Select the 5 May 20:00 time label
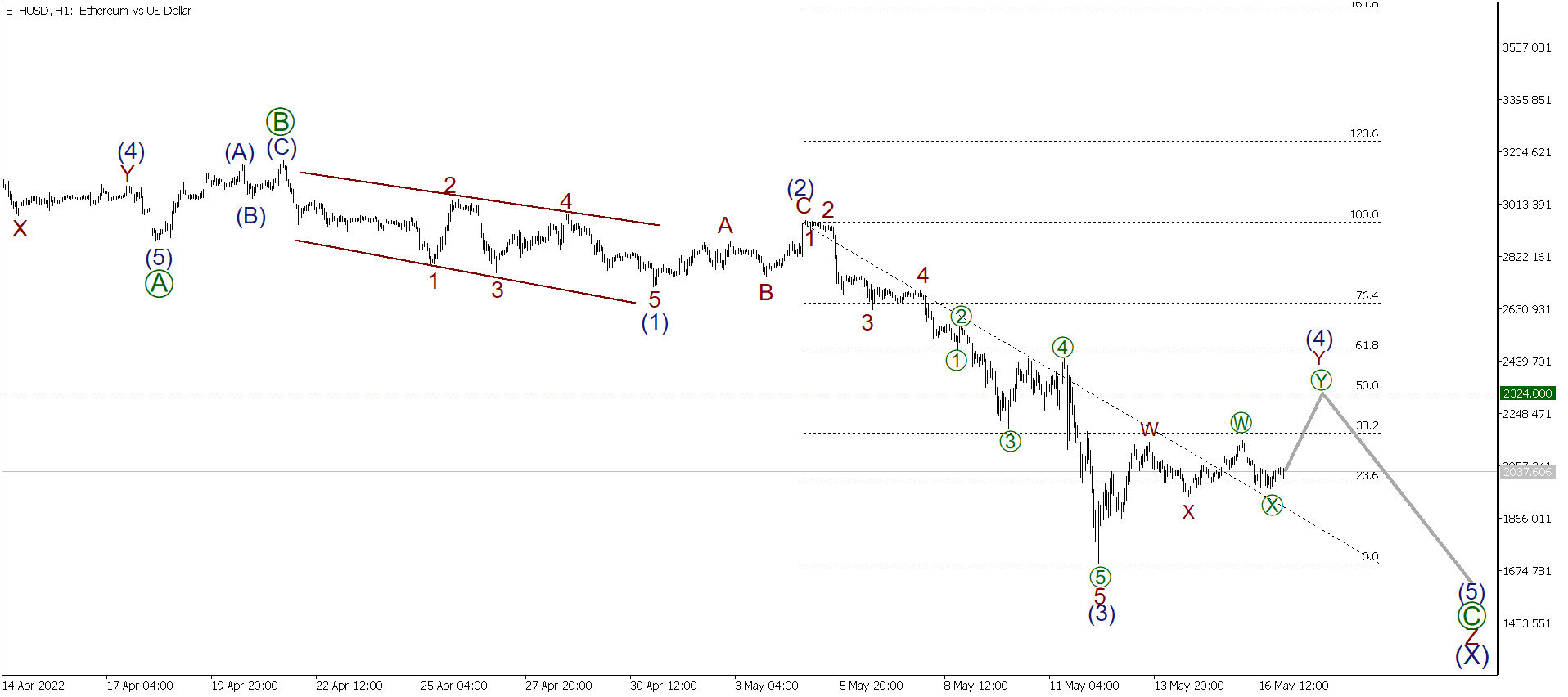Screen dimensions: 1568x697 point(872,686)
